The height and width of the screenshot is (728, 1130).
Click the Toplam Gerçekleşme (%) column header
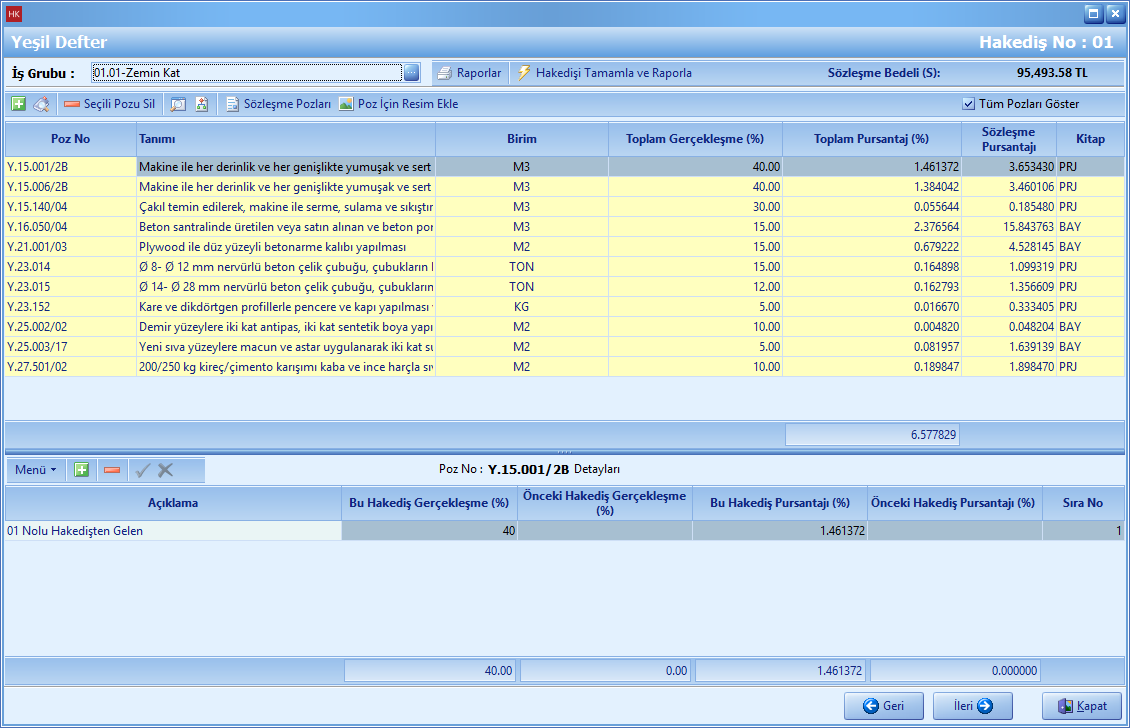(694, 139)
